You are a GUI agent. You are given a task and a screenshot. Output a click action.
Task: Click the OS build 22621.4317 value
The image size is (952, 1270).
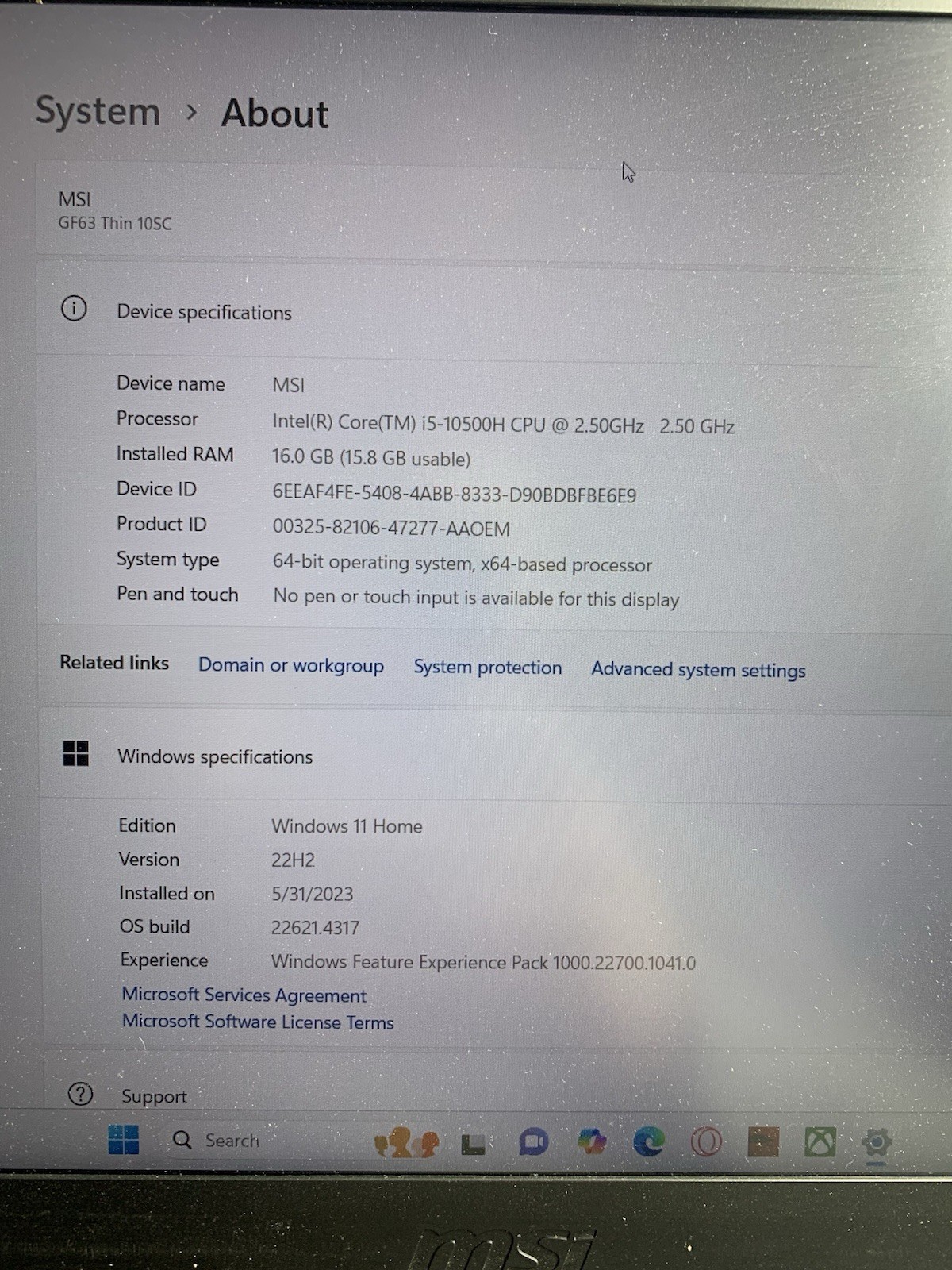click(315, 927)
